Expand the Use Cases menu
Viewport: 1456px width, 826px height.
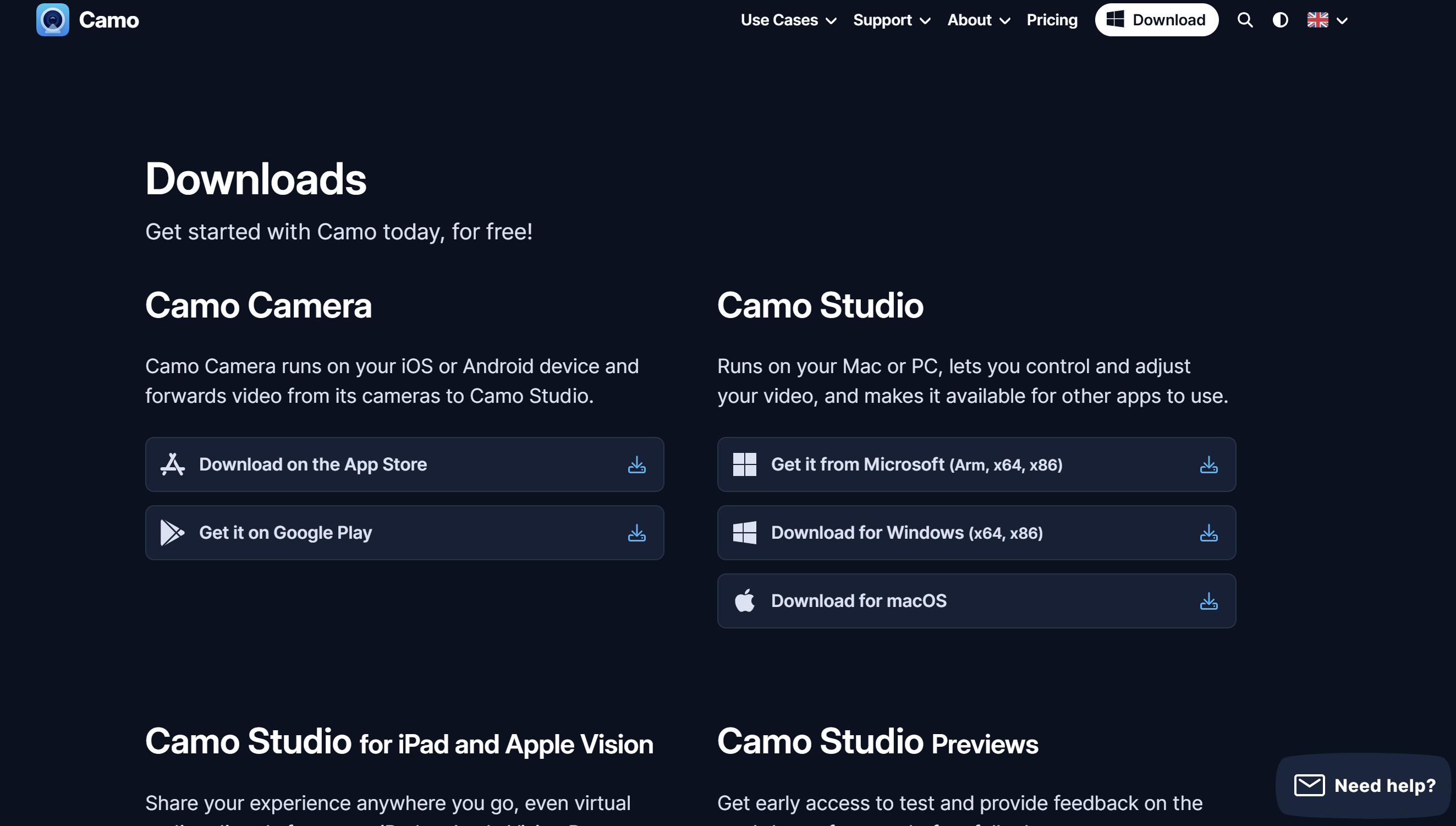pyautogui.click(x=788, y=20)
